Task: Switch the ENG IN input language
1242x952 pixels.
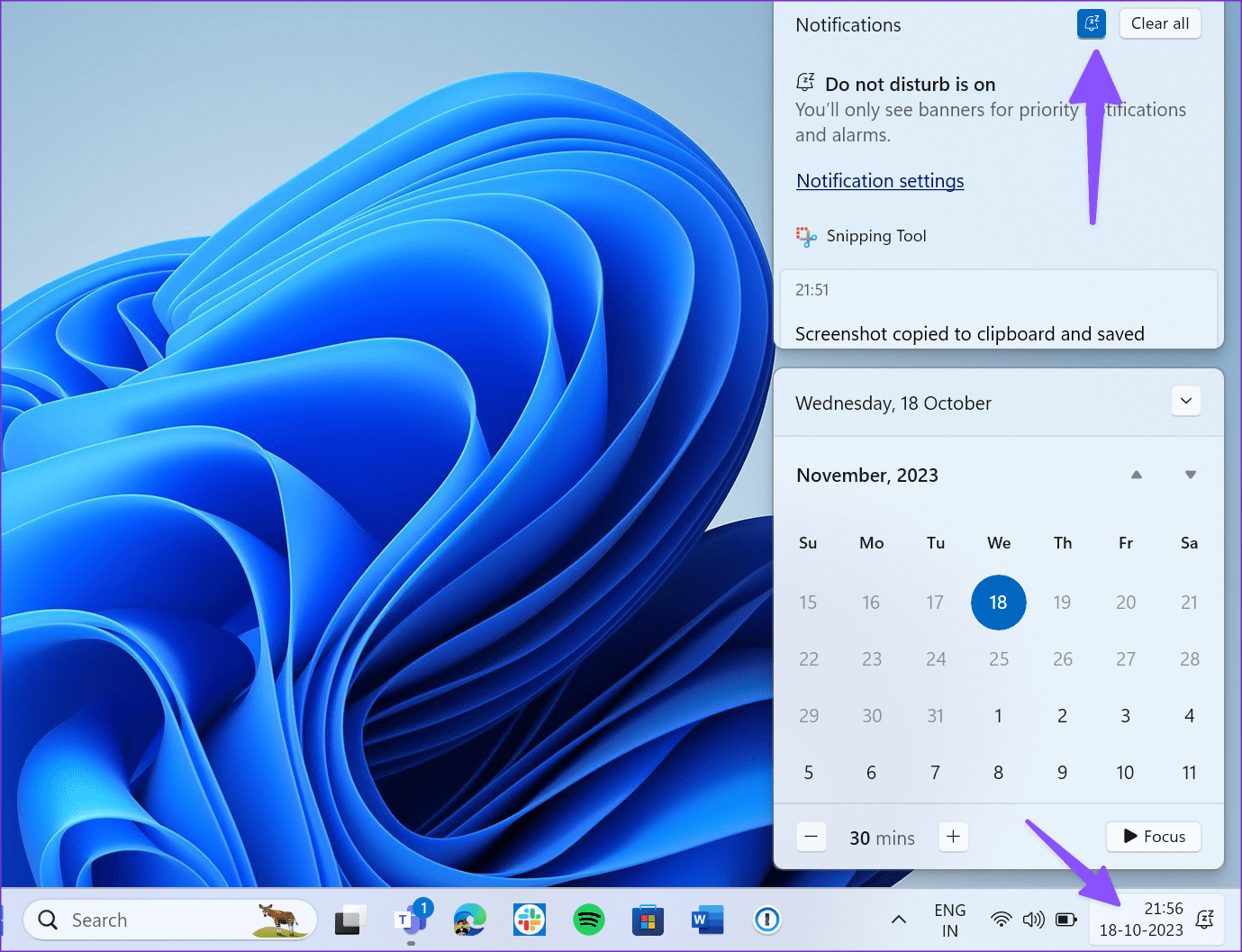Action: [x=949, y=920]
